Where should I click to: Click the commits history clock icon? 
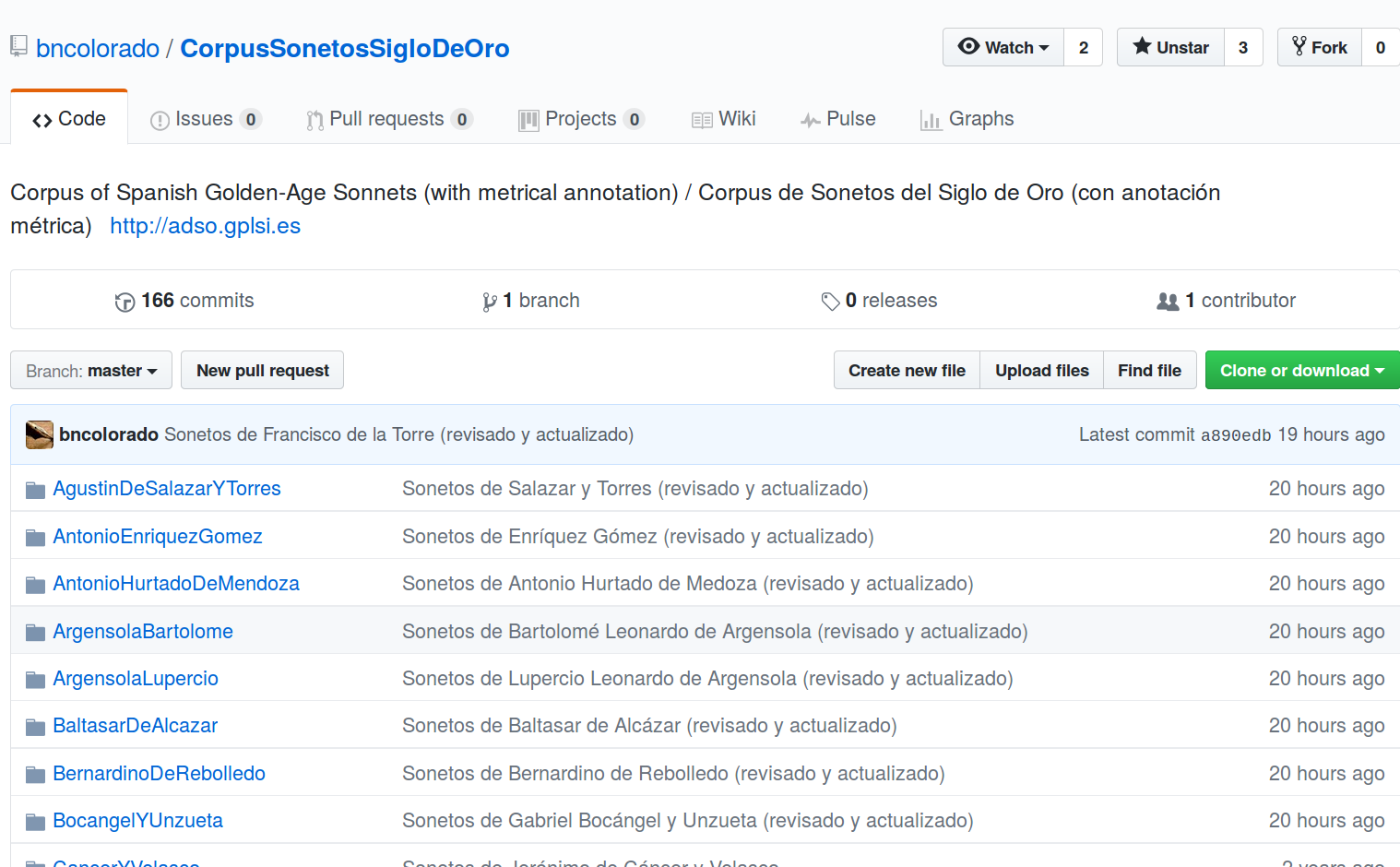click(x=125, y=302)
